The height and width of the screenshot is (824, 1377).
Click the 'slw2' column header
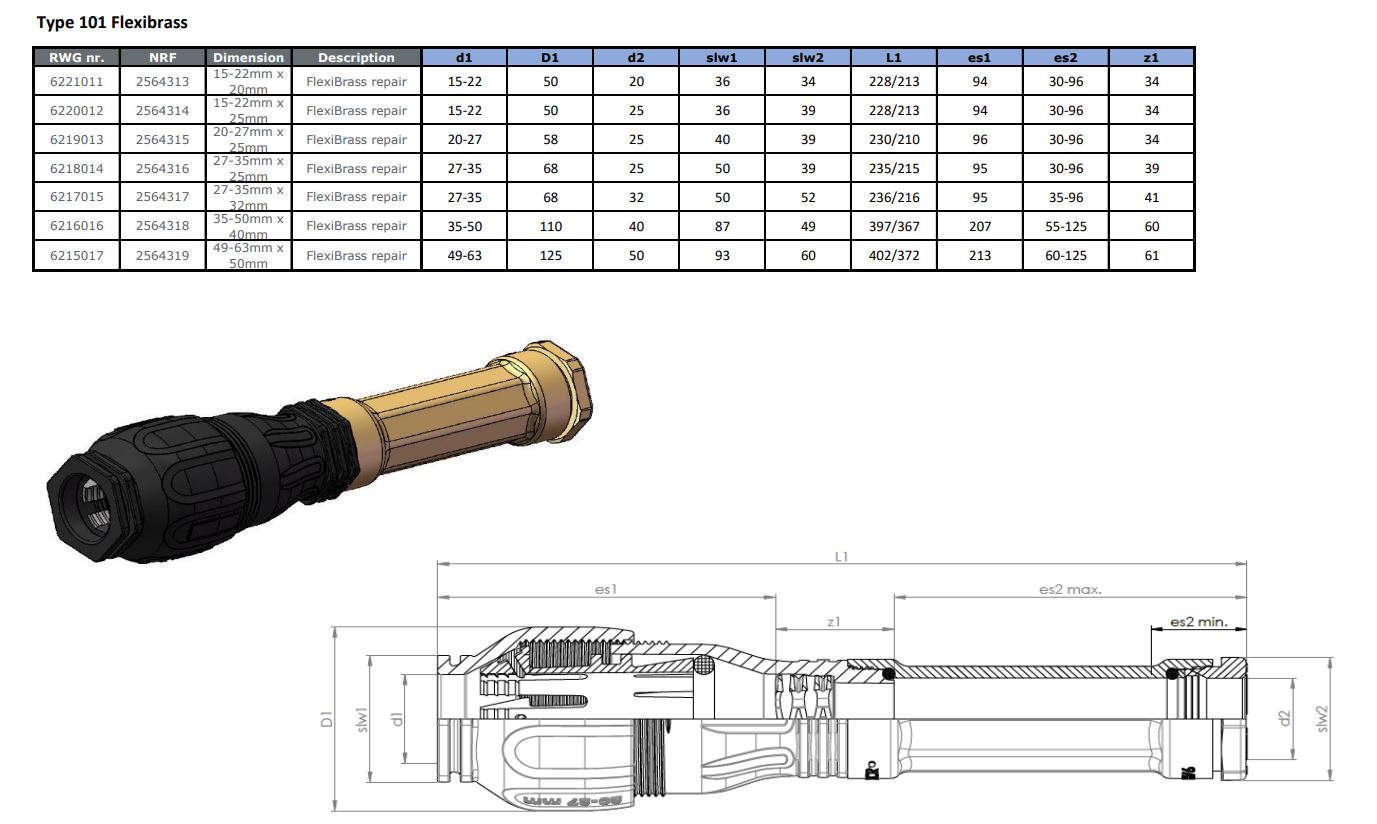click(808, 57)
